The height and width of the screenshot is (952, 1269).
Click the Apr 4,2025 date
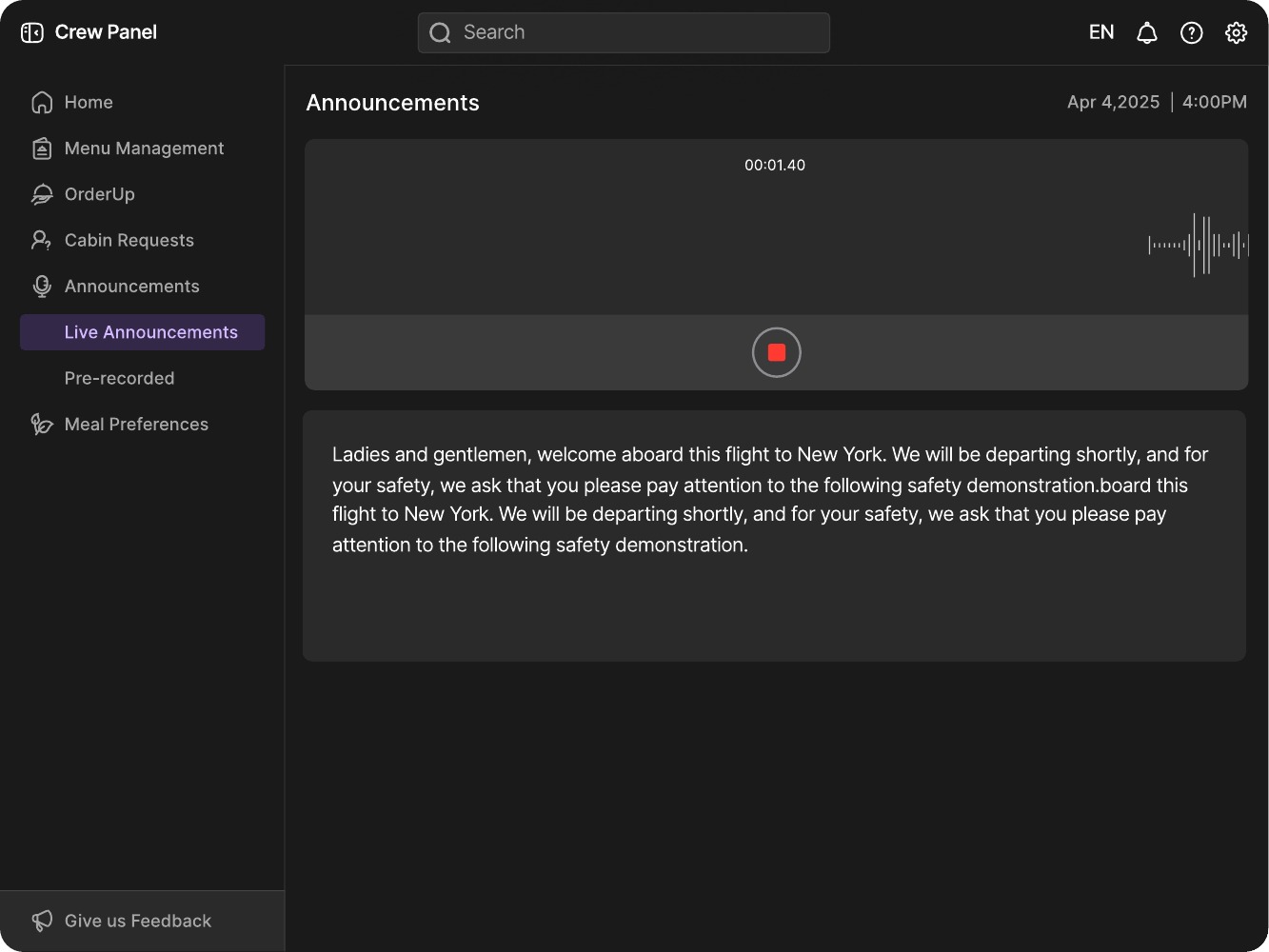tap(1114, 102)
